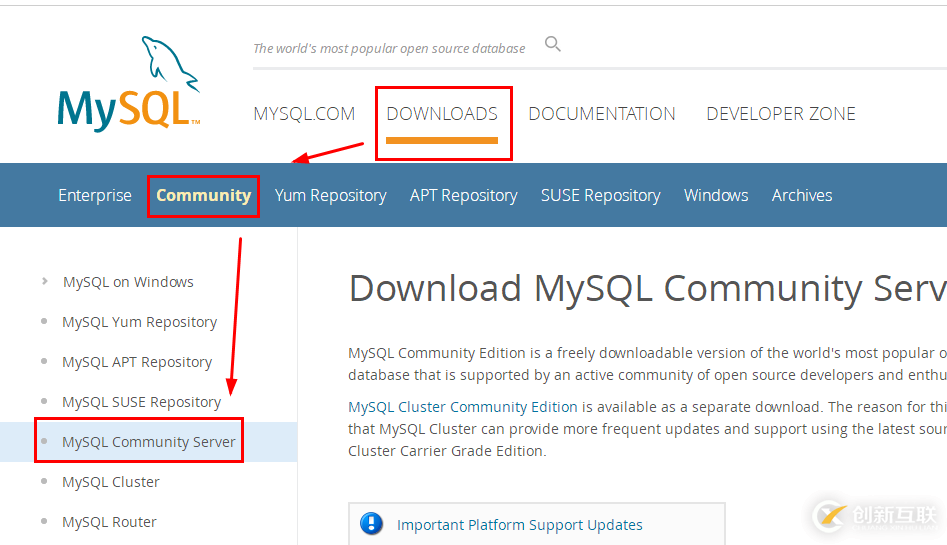The height and width of the screenshot is (545, 947).
Task: Select SUSE Repository in the blue bar
Action: (x=600, y=195)
